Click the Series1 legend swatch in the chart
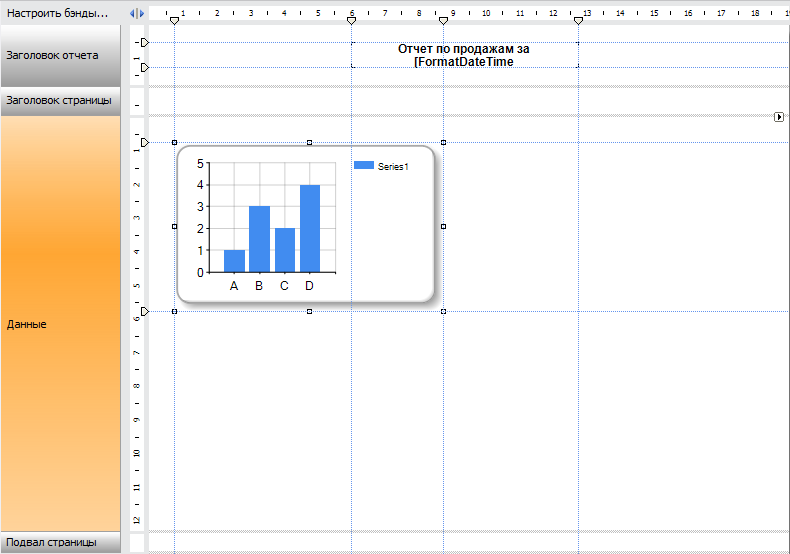 click(364, 166)
